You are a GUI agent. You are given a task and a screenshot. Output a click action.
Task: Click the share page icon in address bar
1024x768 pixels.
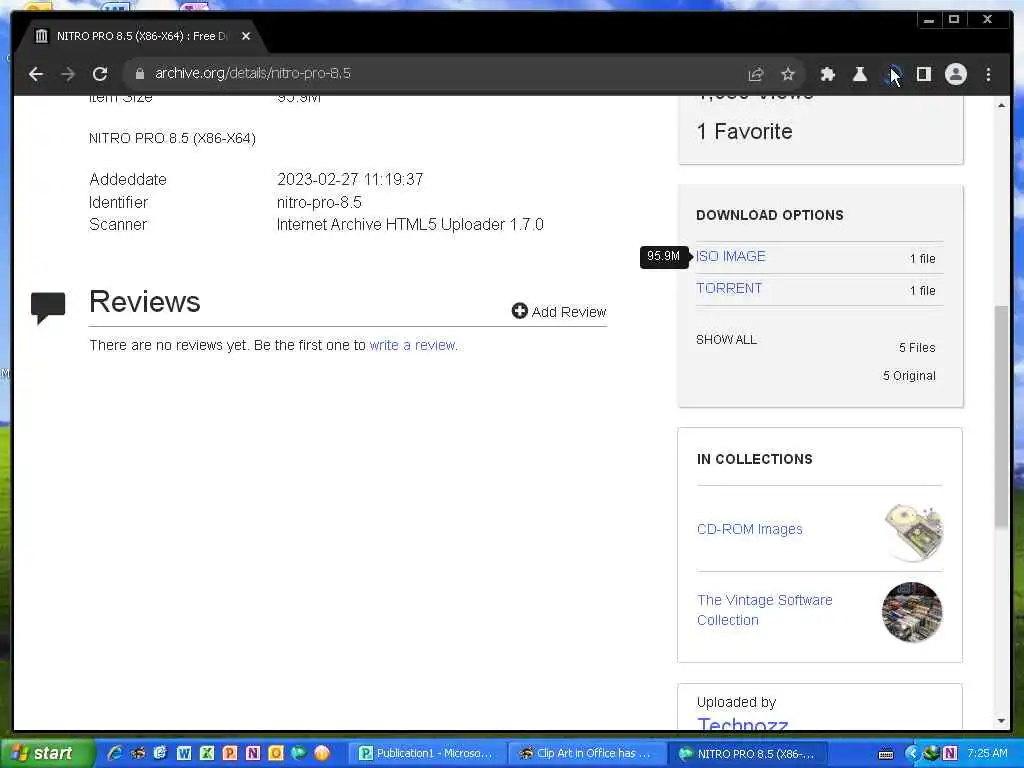[x=756, y=74]
